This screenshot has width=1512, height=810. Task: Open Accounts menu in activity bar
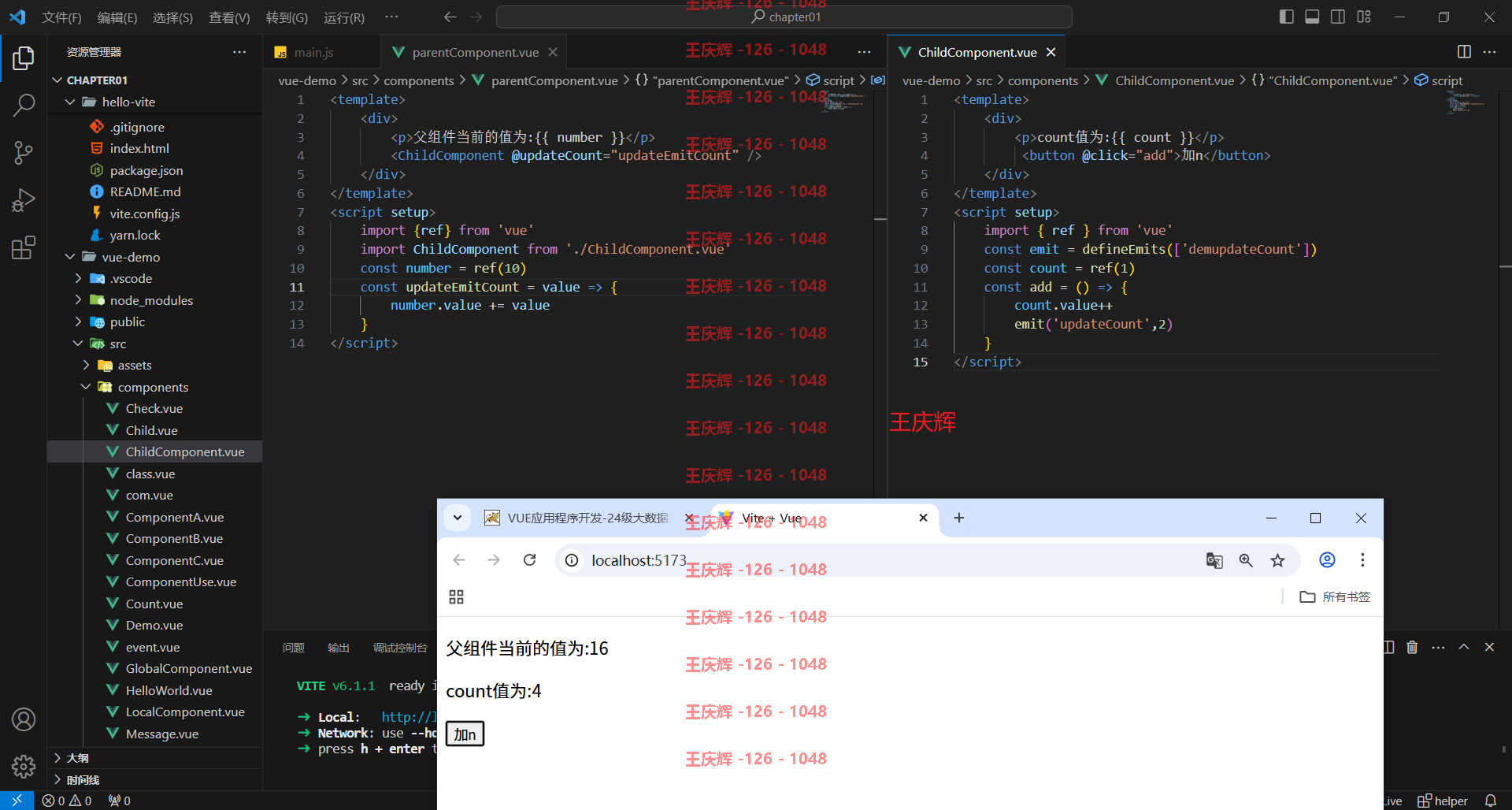tap(24, 719)
